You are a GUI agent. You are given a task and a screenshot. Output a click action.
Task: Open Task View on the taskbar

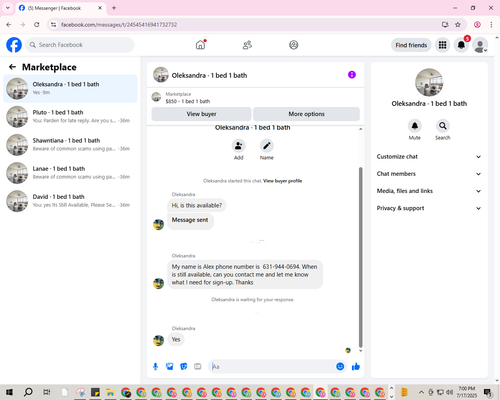[x=47, y=392]
